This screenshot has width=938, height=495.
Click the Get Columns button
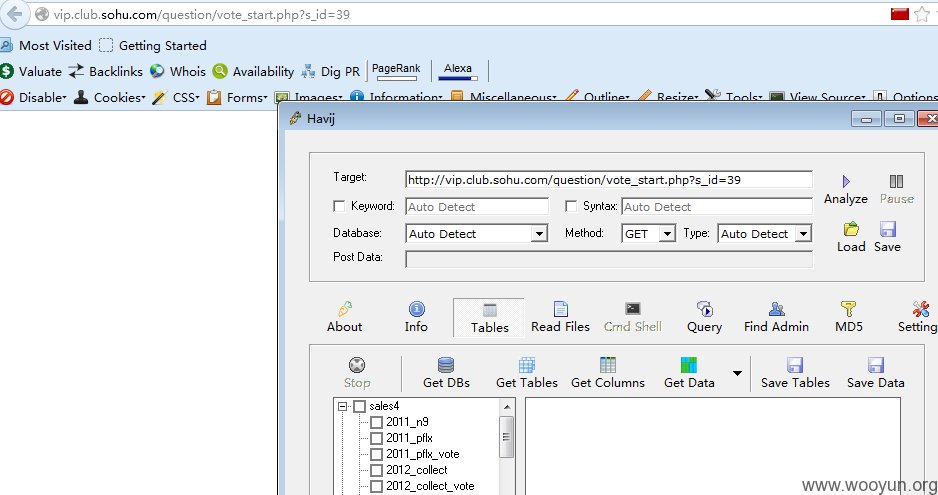pyautogui.click(x=608, y=373)
